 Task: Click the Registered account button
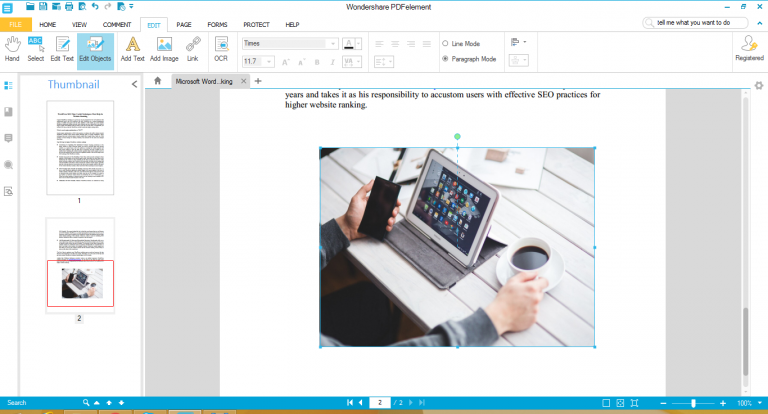tap(749, 48)
